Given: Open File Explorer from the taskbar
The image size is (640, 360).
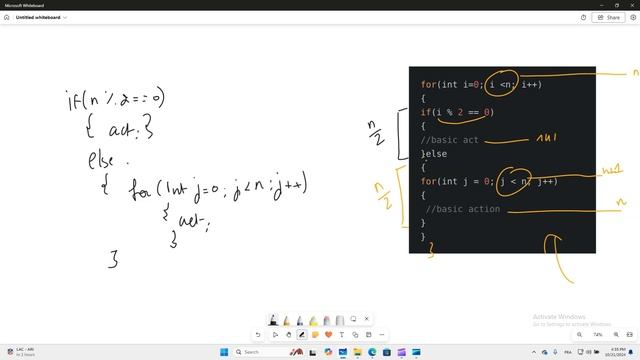Looking at the screenshot, I should tap(357, 352).
